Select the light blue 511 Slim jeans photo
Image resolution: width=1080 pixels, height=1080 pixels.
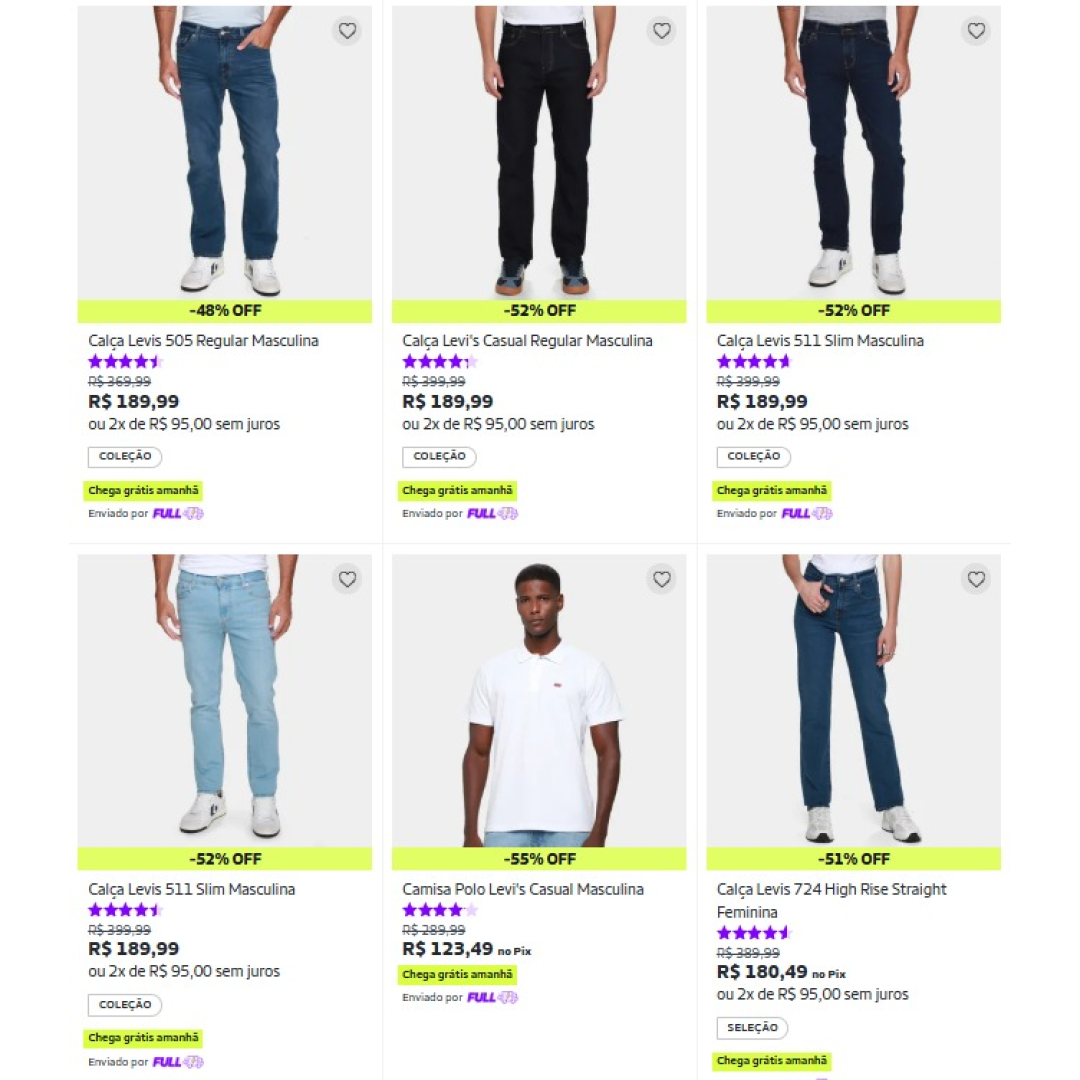(x=225, y=701)
